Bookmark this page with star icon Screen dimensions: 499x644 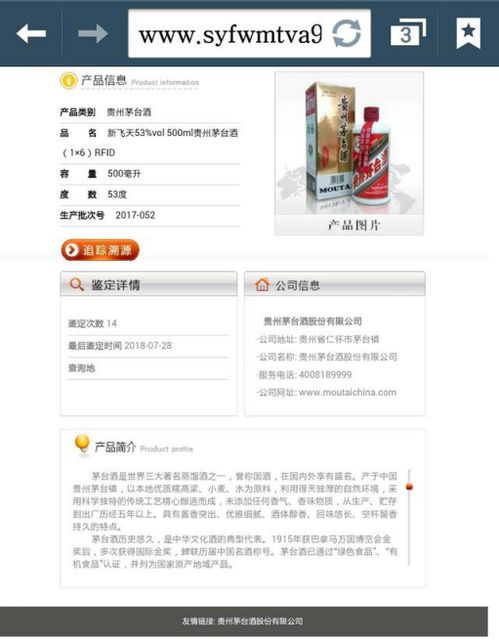(x=468, y=33)
